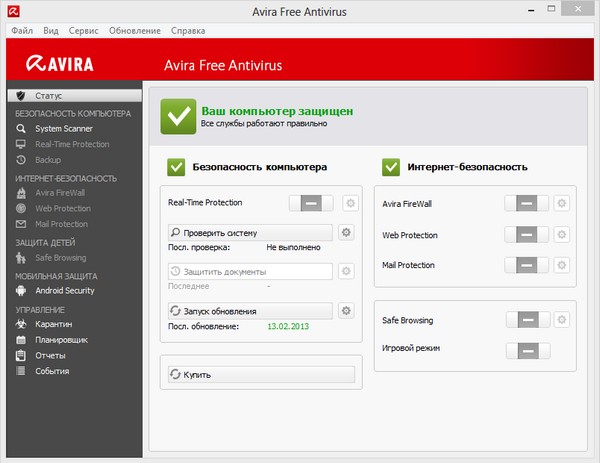Open the Отчеты reports page
The image size is (600, 463).
point(50,355)
